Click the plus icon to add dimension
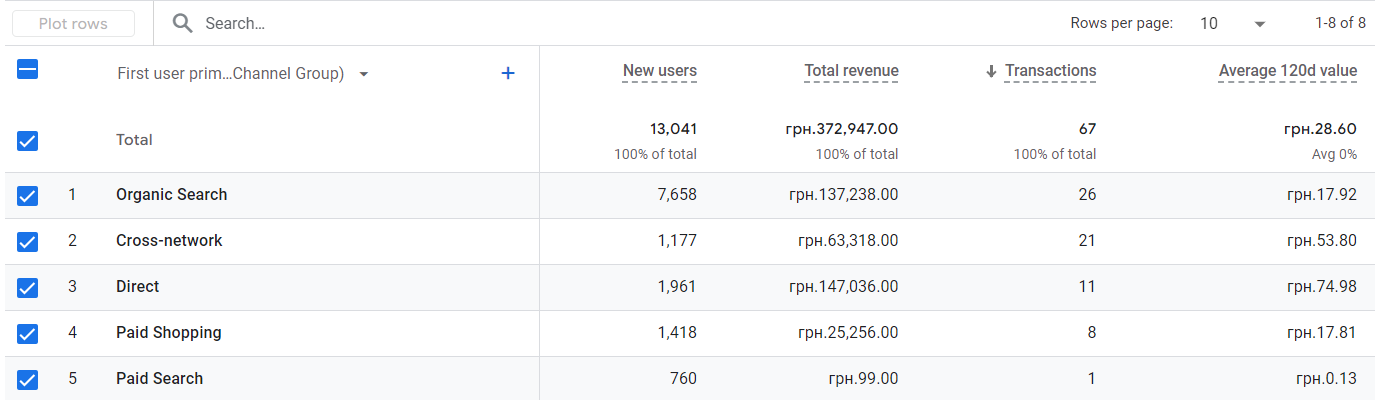This screenshot has height=400, width=1377. coord(508,73)
